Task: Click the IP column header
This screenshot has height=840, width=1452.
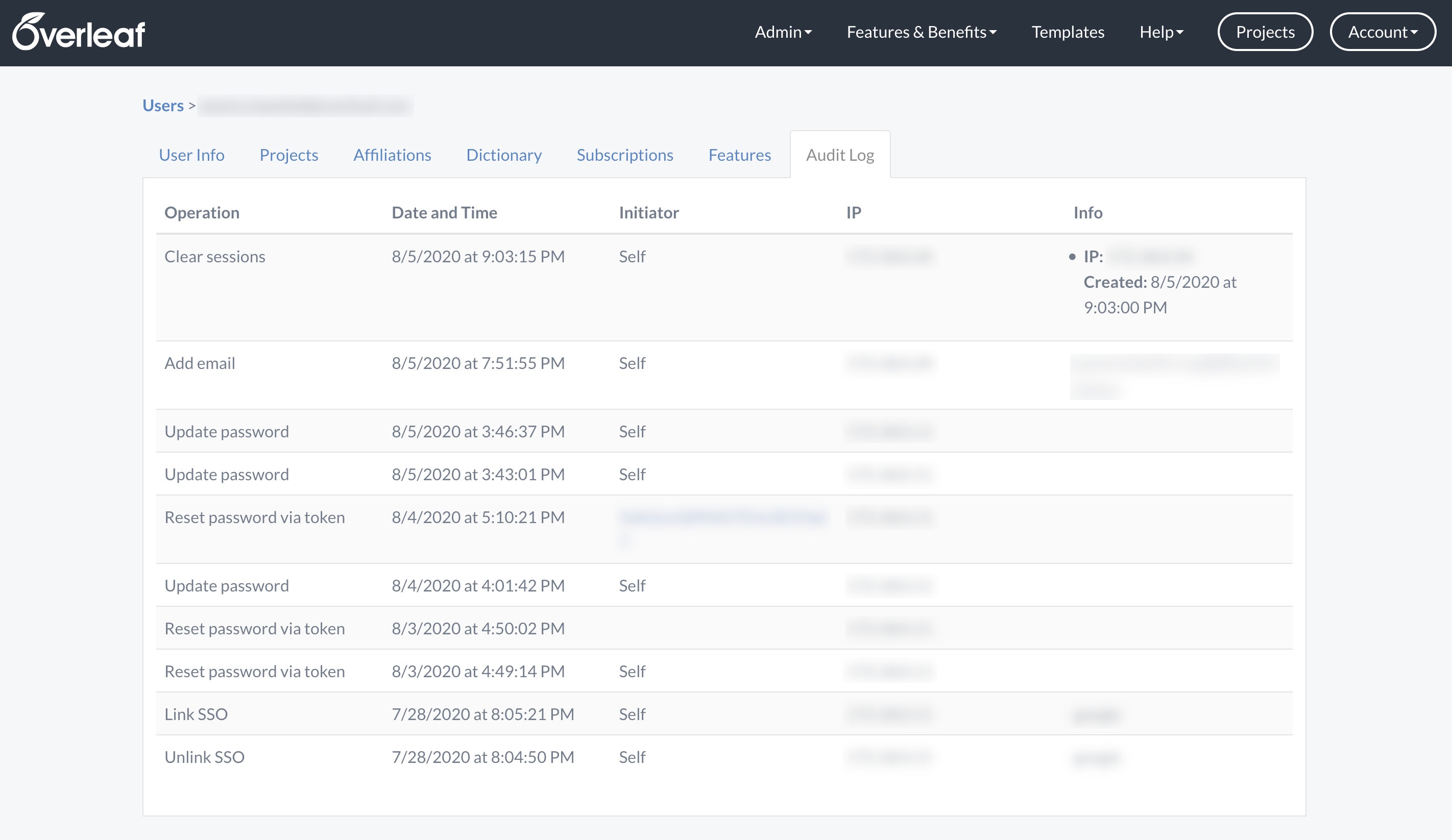Action: pos(853,213)
